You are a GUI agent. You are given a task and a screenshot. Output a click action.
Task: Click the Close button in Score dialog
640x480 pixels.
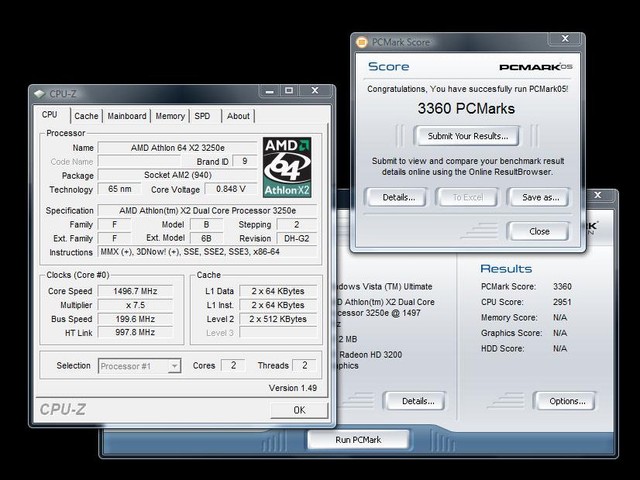pyautogui.click(x=539, y=231)
